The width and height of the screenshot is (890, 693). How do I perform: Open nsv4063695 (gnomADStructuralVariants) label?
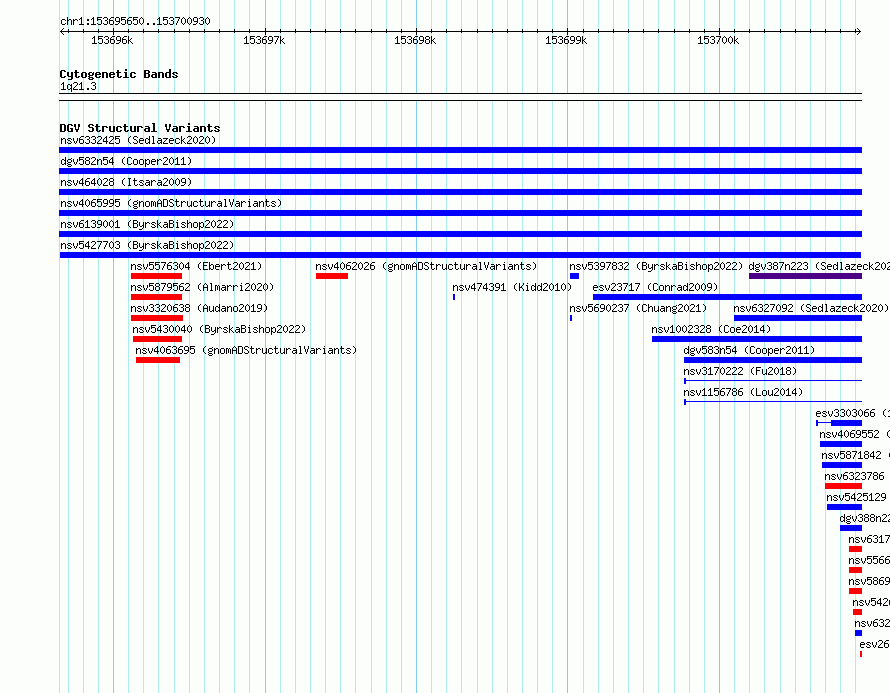coord(246,350)
